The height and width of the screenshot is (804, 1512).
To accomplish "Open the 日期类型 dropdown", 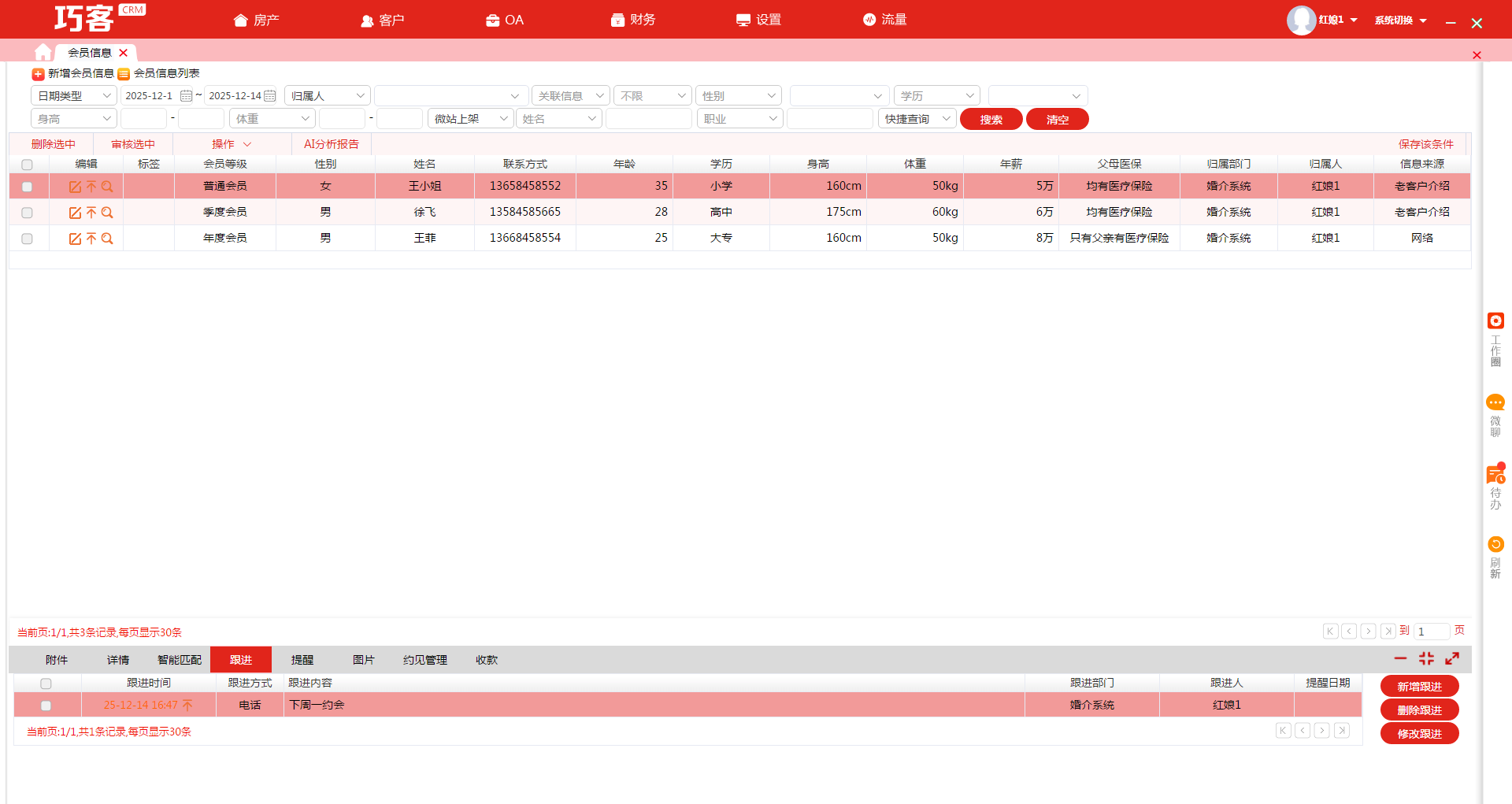I will tap(74, 96).
